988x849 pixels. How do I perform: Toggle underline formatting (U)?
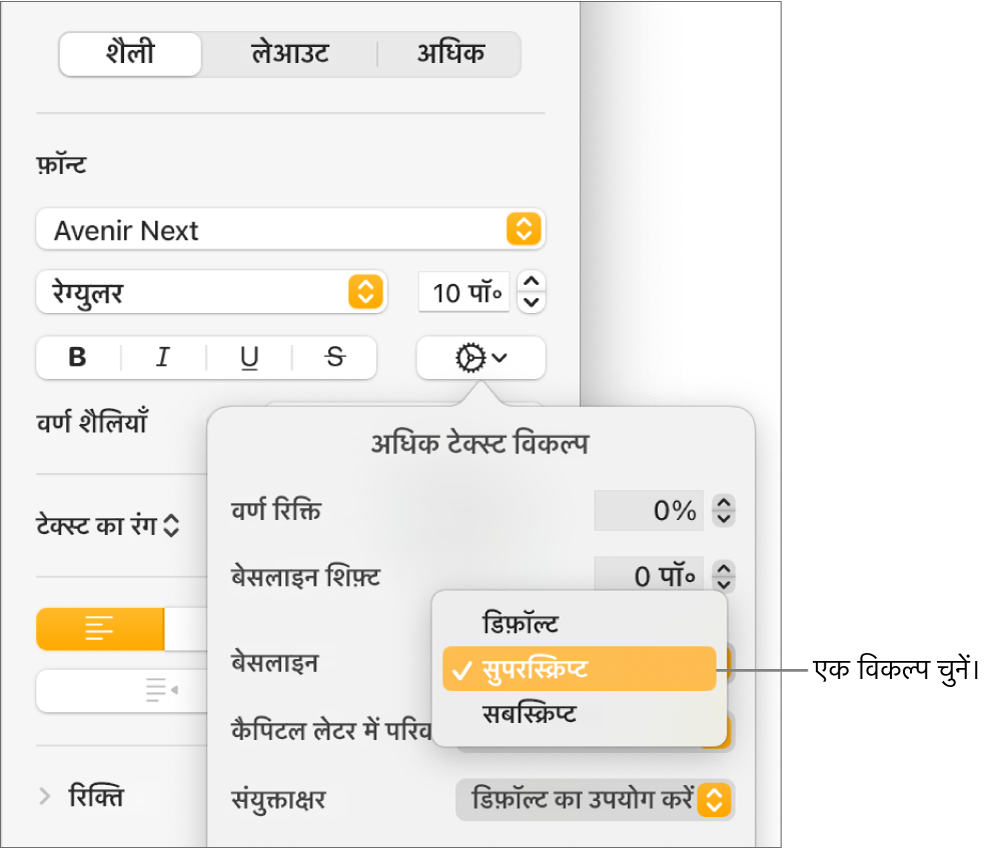point(249,357)
